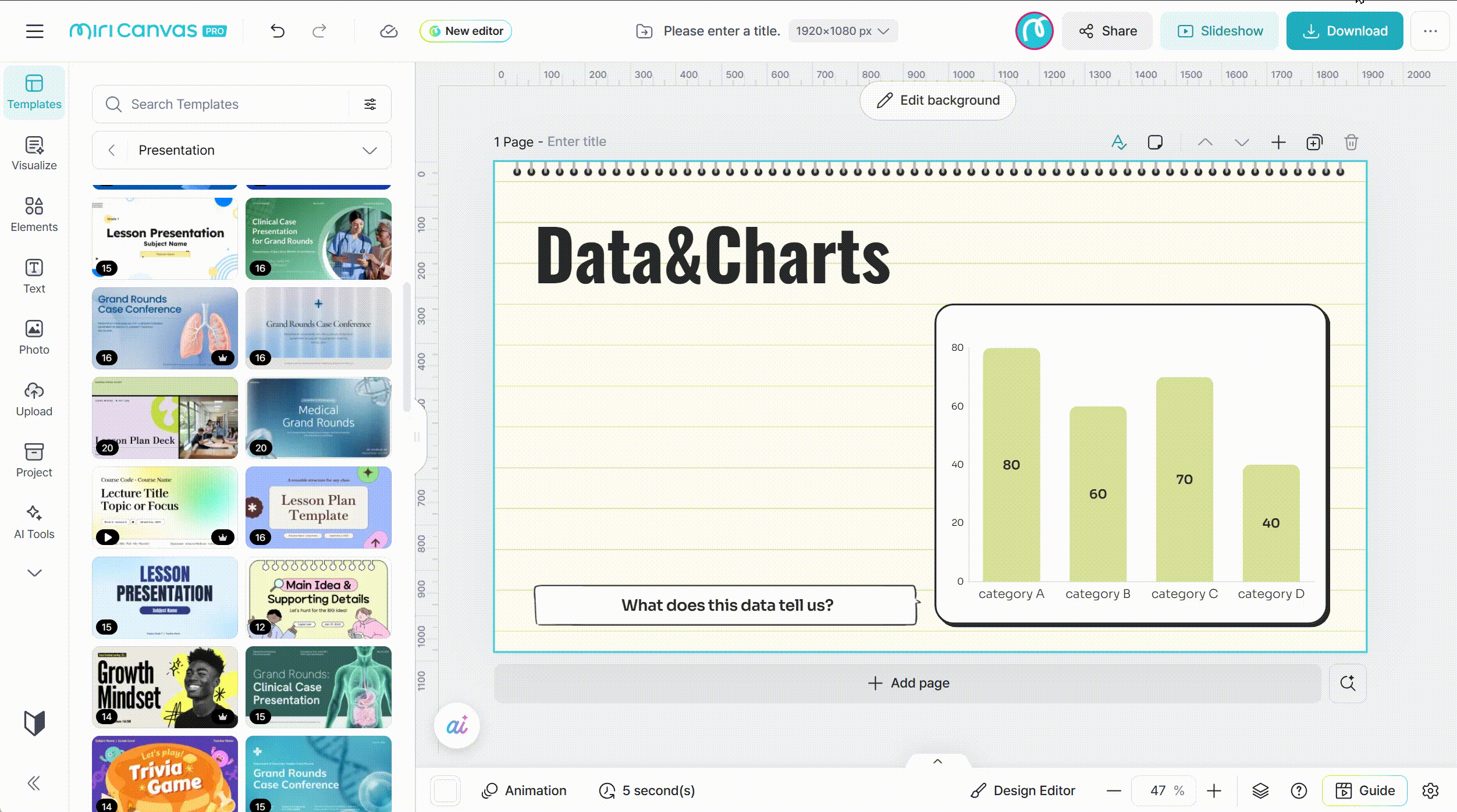Open the Project panel
Viewport: 1457px width, 812px height.
pos(34,460)
